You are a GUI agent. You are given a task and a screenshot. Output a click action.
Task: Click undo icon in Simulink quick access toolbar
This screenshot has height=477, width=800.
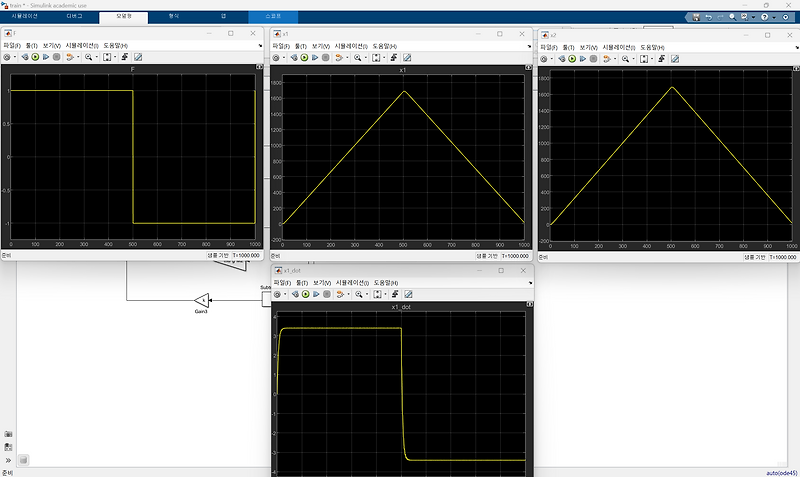click(x=709, y=17)
